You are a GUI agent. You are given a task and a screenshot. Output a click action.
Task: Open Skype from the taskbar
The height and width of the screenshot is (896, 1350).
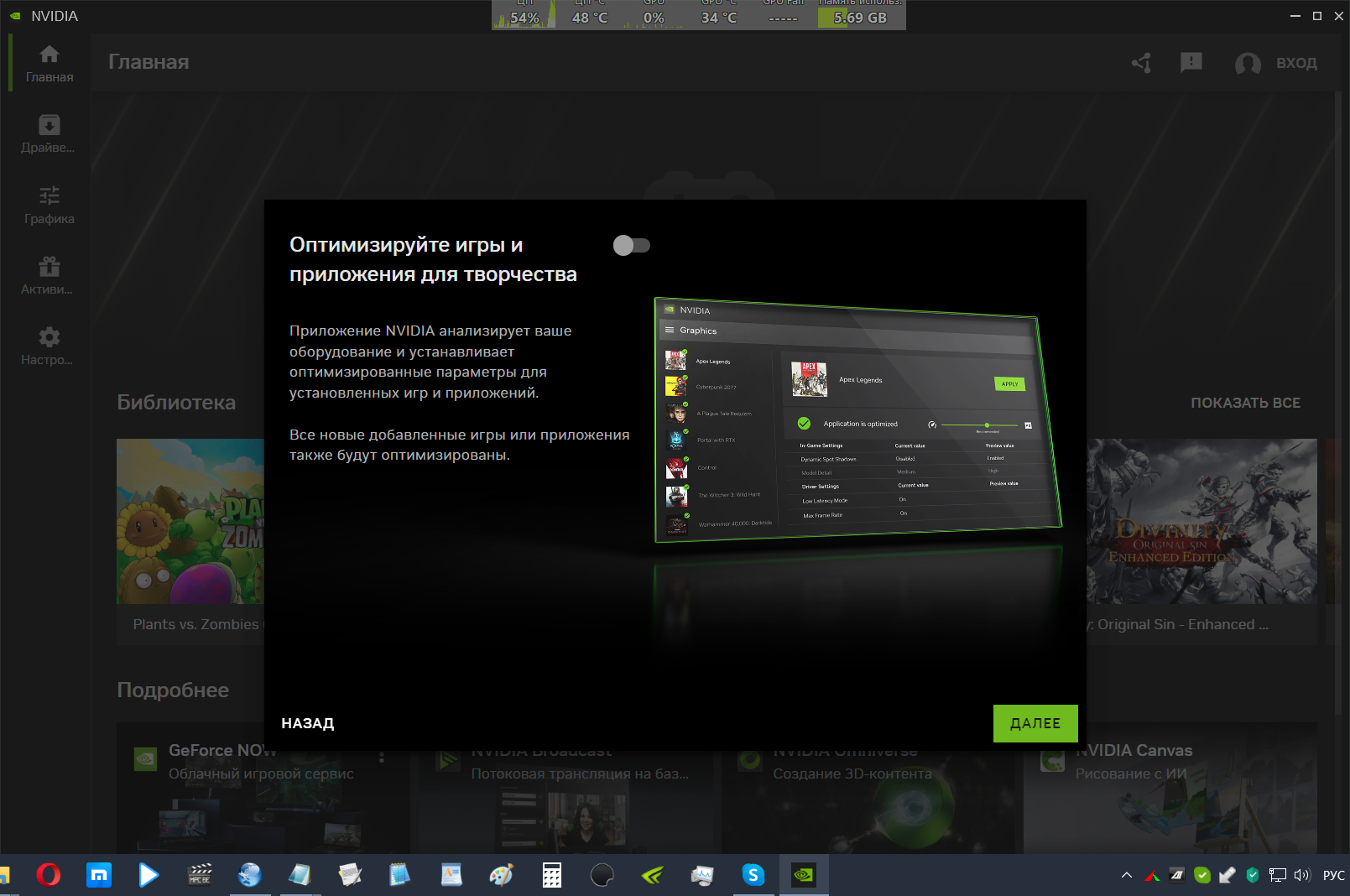click(x=753, y=875)
